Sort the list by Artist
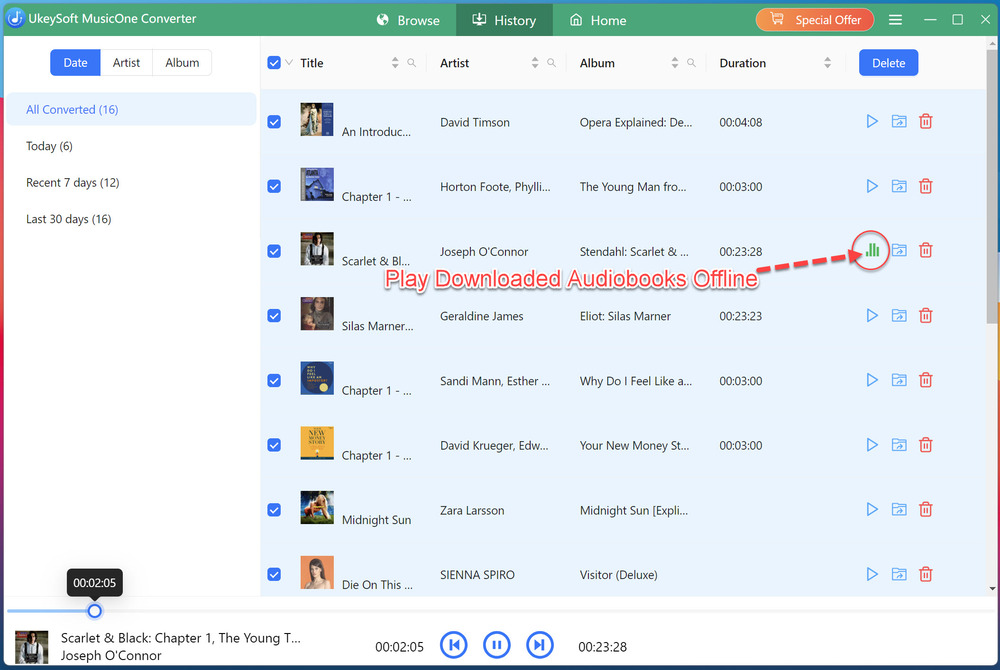 click(534, 62)
